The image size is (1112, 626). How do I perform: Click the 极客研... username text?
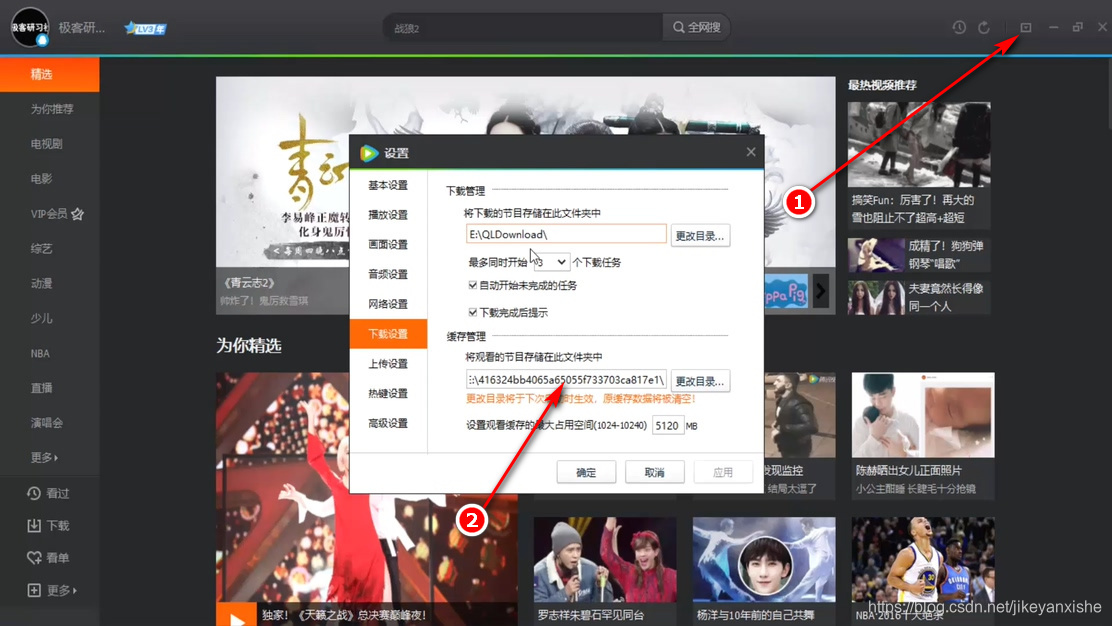[82, 28]
